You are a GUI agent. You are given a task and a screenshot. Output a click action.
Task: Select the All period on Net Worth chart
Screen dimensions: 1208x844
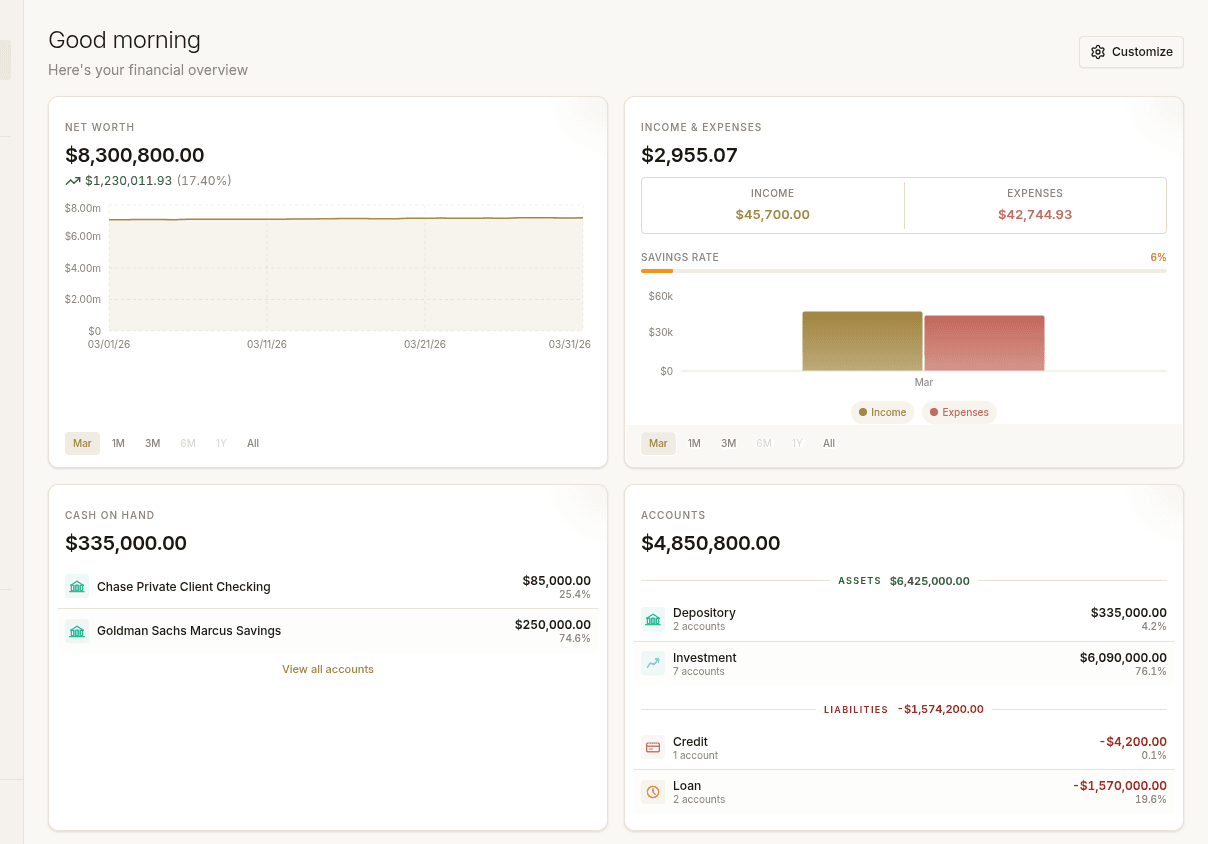point(253,443)
